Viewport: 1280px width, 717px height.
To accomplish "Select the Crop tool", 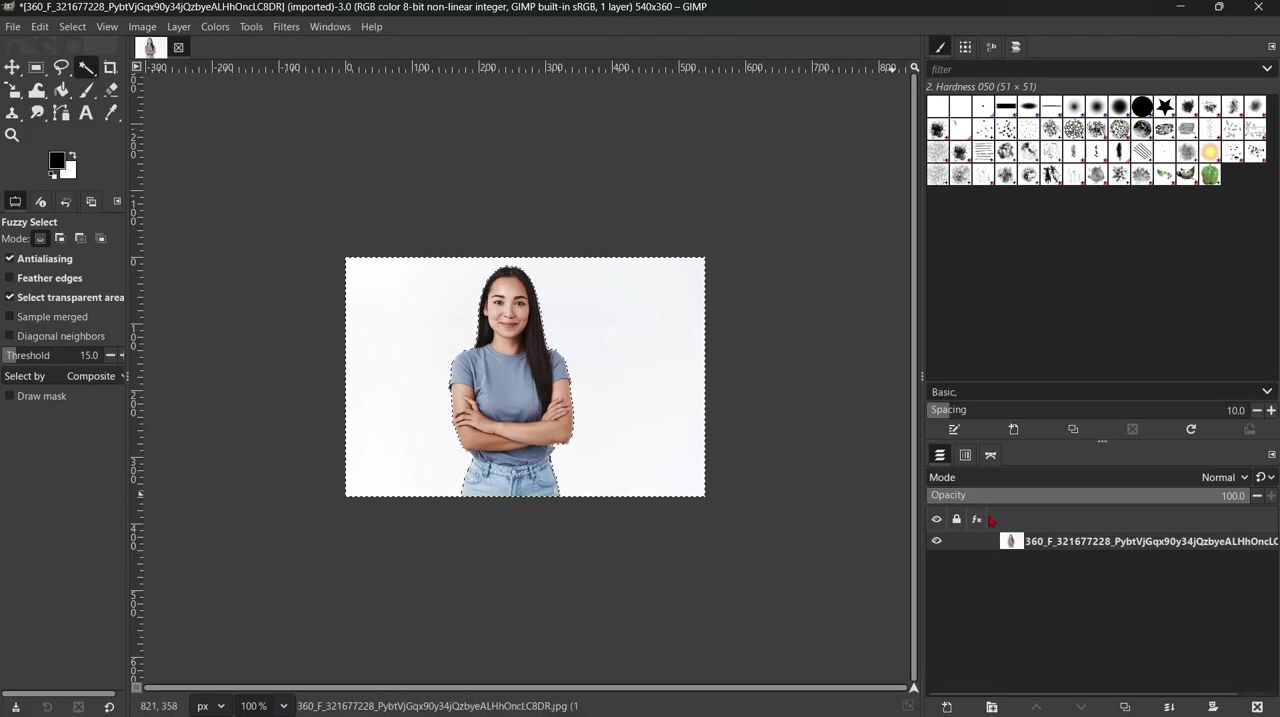I will coord(110,68).
